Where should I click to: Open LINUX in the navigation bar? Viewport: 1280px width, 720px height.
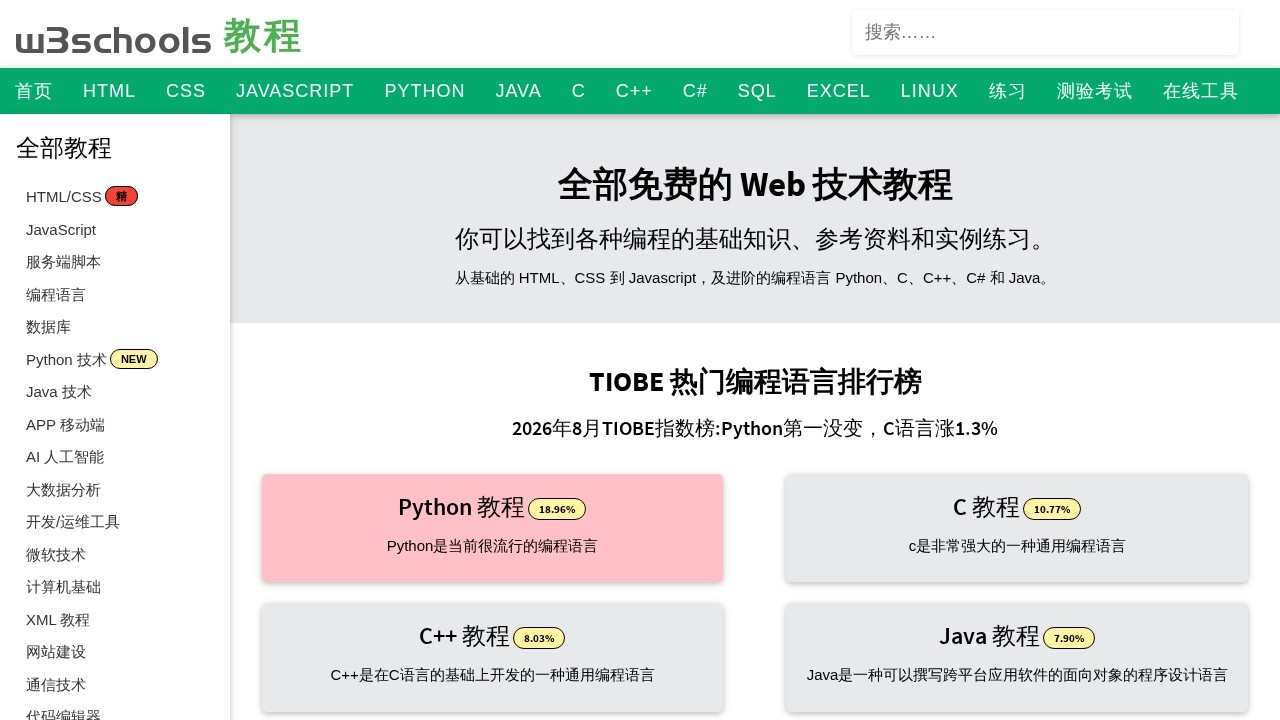pos(929,91)
